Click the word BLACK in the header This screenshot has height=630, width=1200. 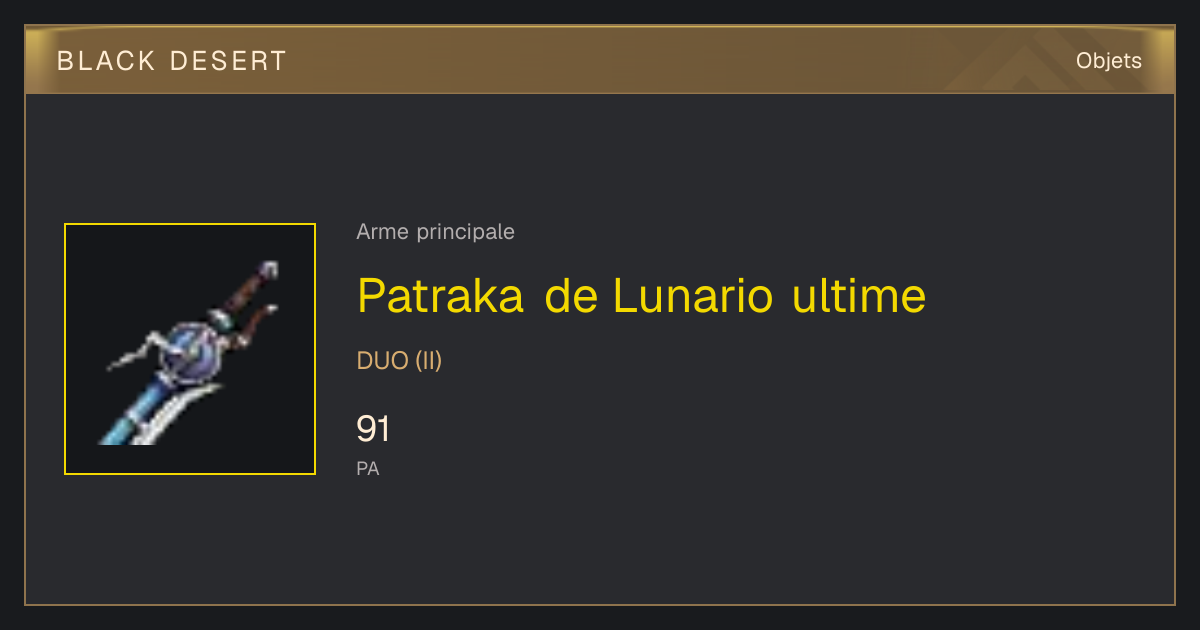coord(107,61)
